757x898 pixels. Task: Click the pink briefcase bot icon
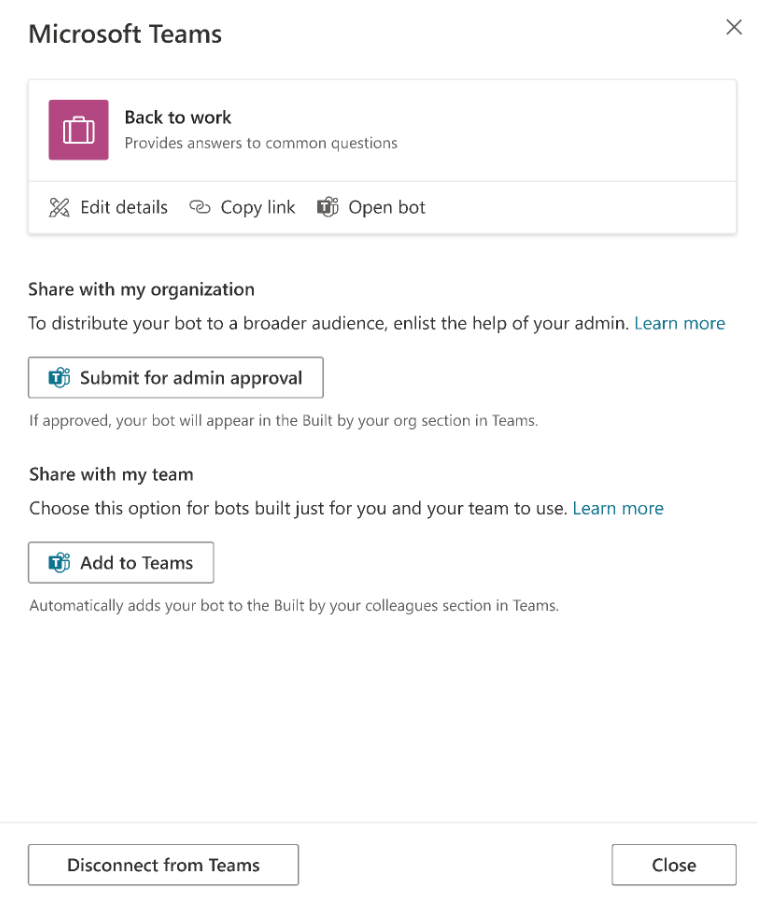tap(78, 130)
